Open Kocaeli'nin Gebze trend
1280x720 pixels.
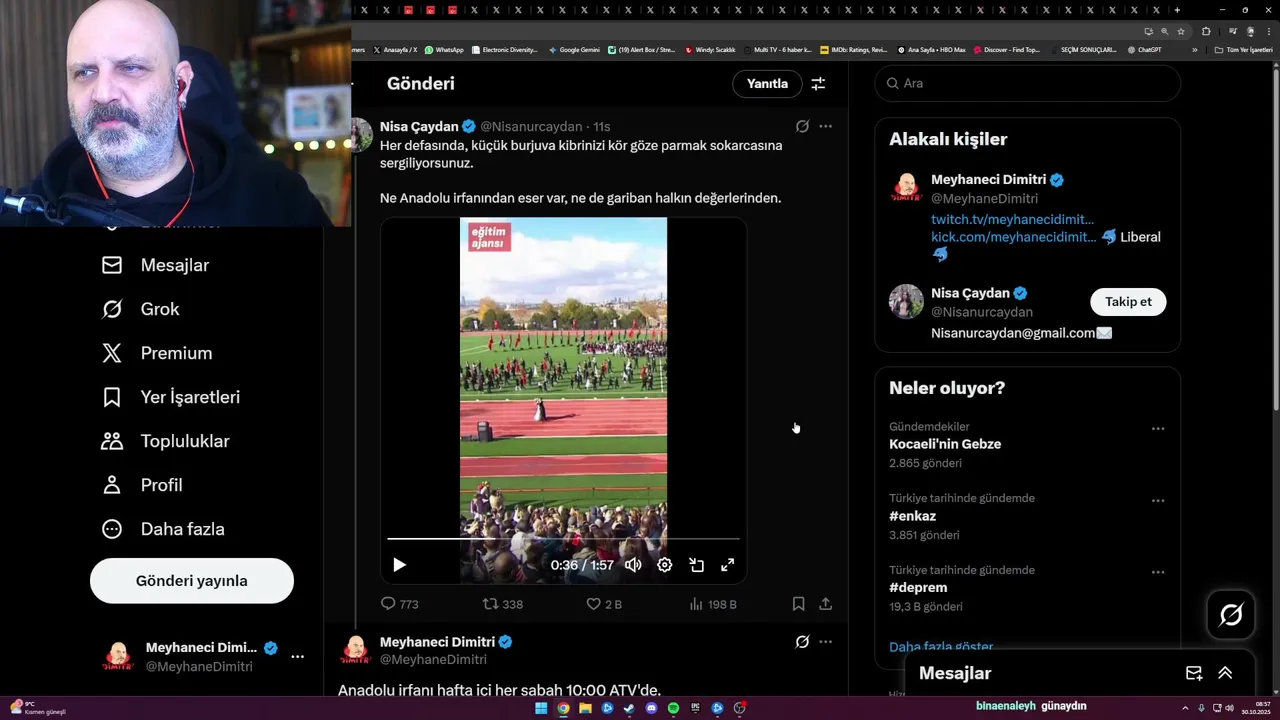point(945,444)
